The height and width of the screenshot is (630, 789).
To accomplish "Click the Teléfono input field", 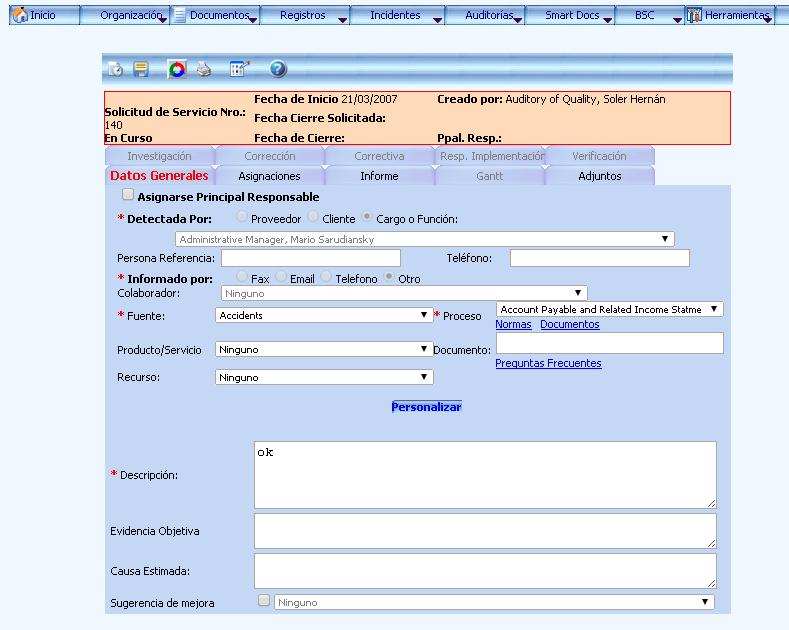I will [600, 258].
